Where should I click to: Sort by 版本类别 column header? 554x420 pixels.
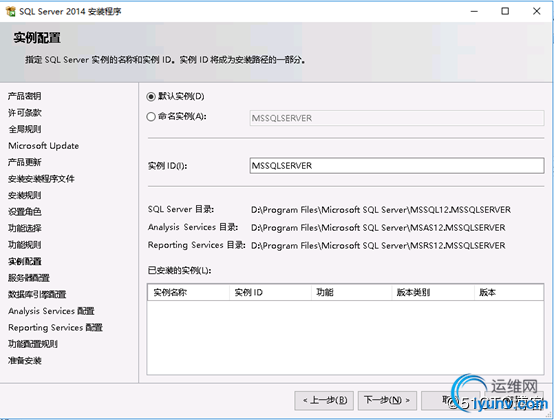click(x=433, y=292)
